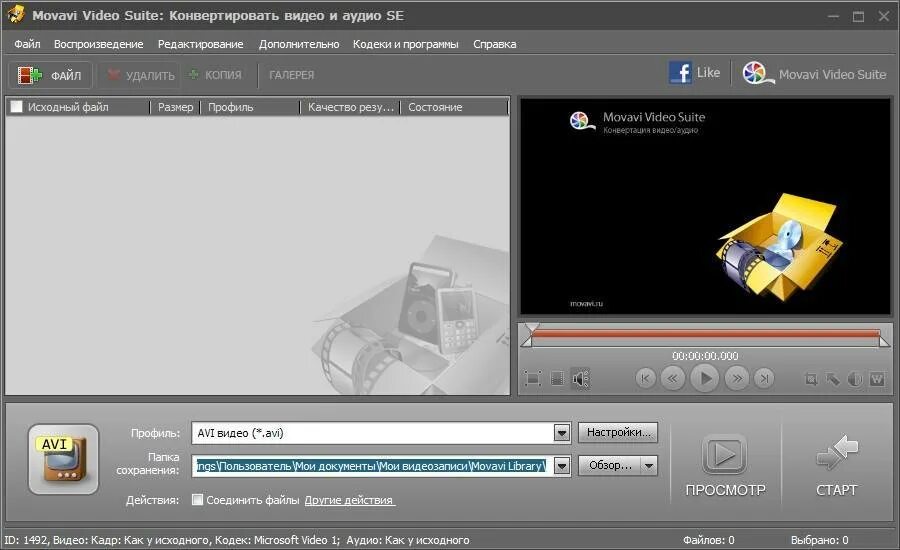Click the Файлов: 0 status text
The width and height of the screenshot is (900, 550).
point(708,540)
